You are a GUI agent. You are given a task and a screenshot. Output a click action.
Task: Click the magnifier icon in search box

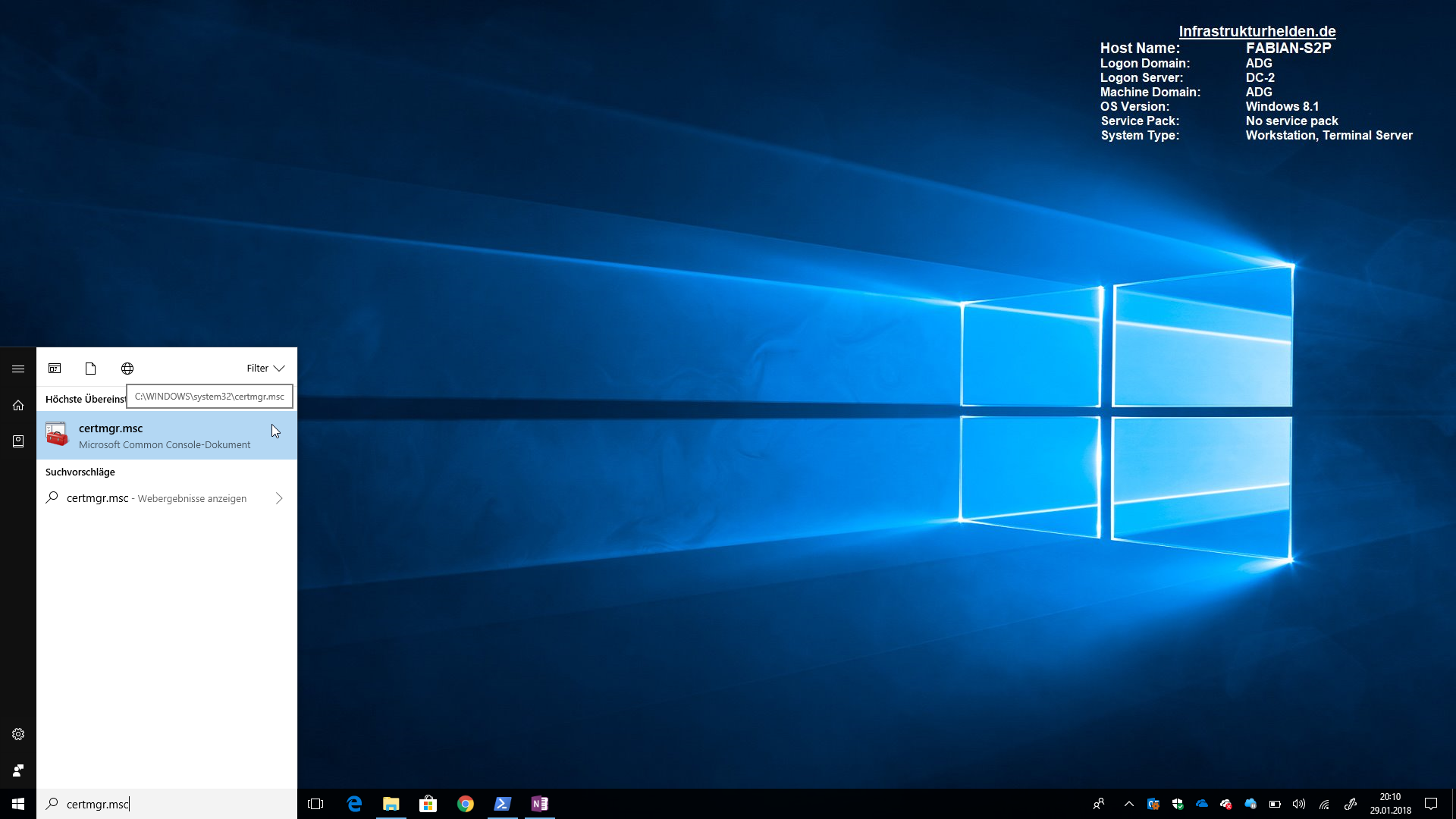52,804
